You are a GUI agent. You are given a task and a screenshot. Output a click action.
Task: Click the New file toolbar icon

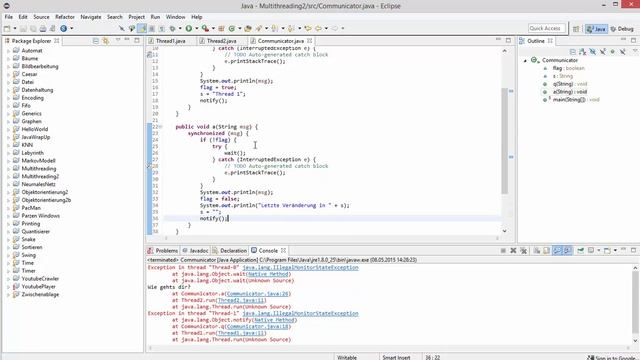[x=7, y=29]
